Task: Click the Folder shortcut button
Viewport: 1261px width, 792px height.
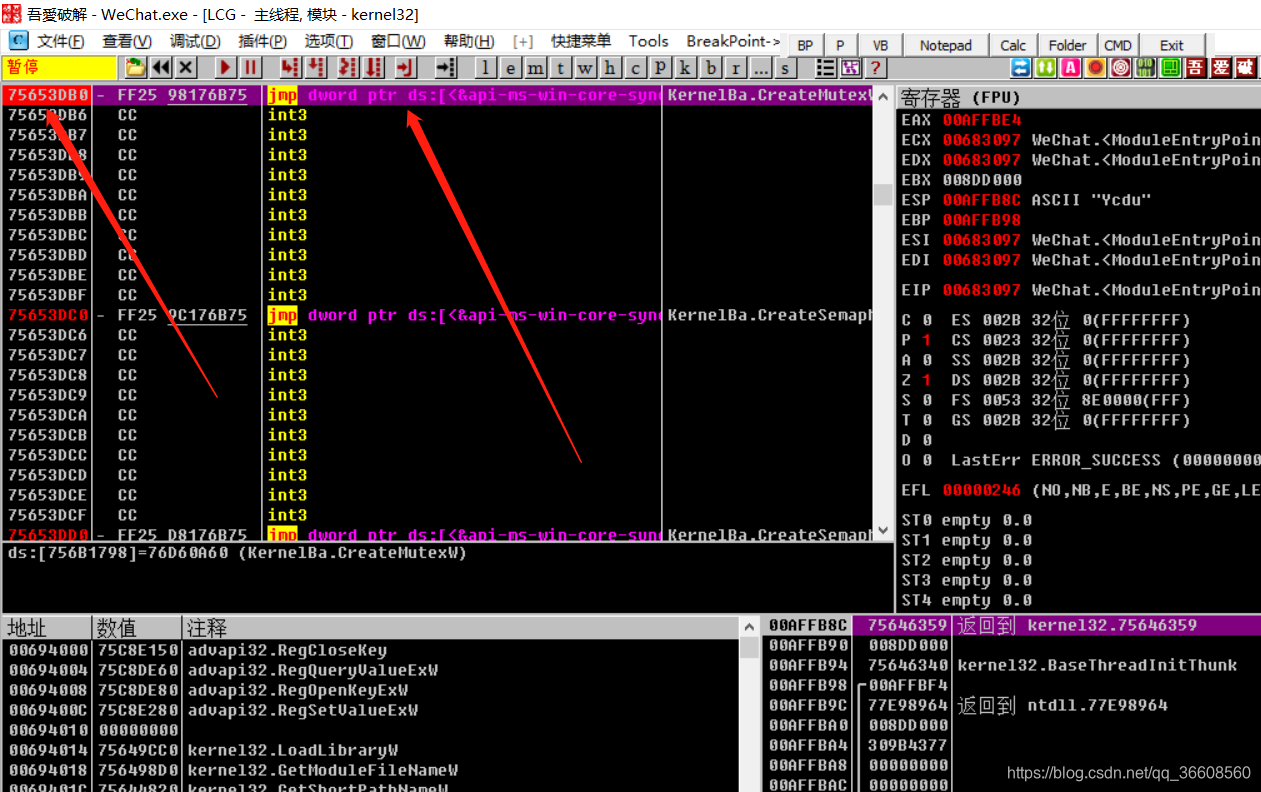Action: pos(1068,45)
